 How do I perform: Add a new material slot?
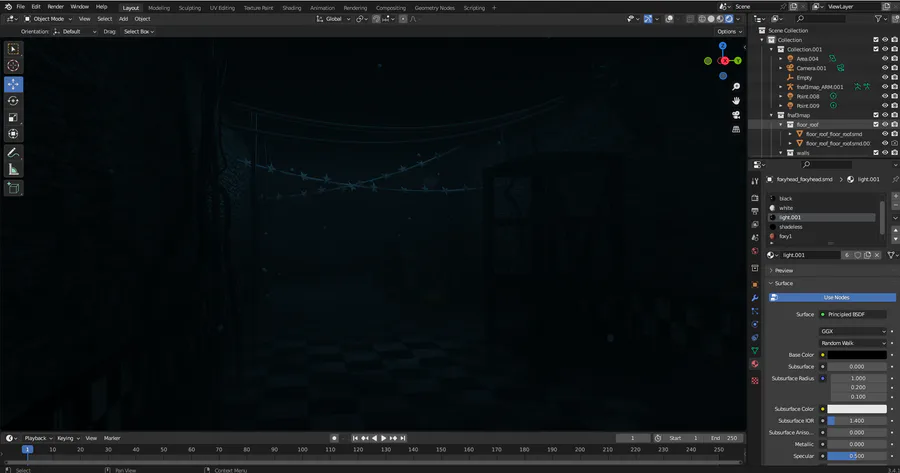[895, 196]
